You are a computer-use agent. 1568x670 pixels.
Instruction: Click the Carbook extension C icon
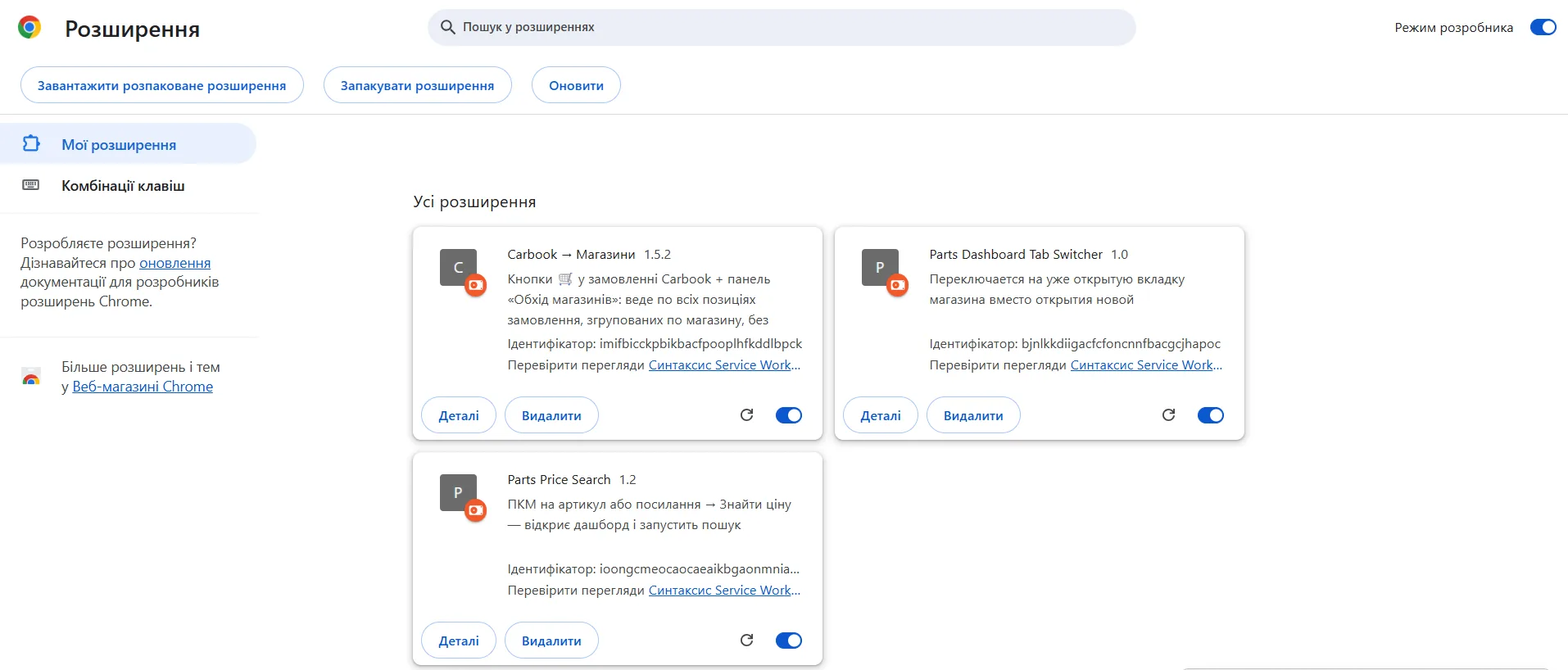tap(458, 267)
